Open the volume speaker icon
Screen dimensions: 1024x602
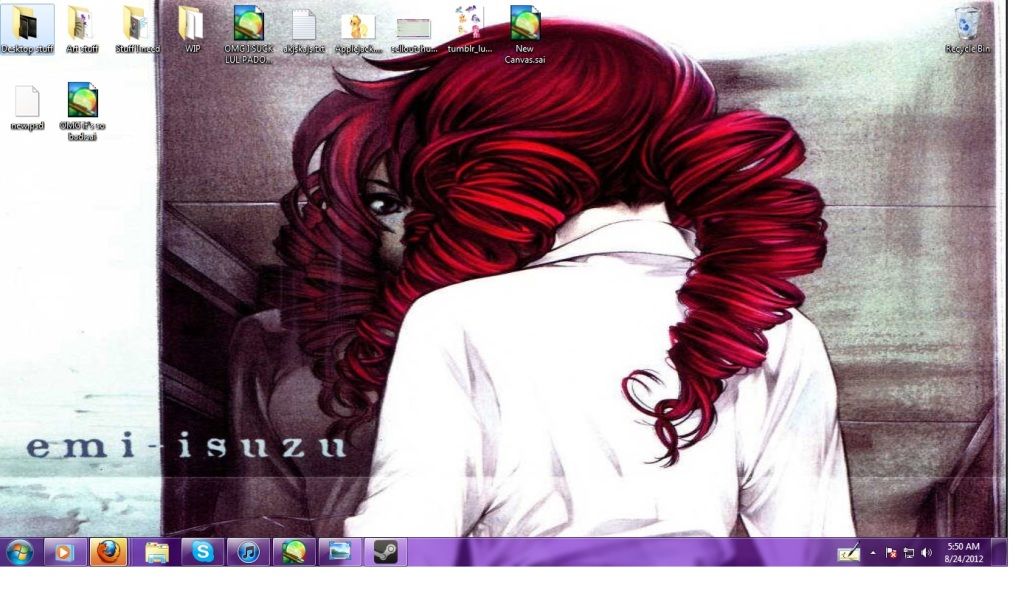(x=927, y=553)
